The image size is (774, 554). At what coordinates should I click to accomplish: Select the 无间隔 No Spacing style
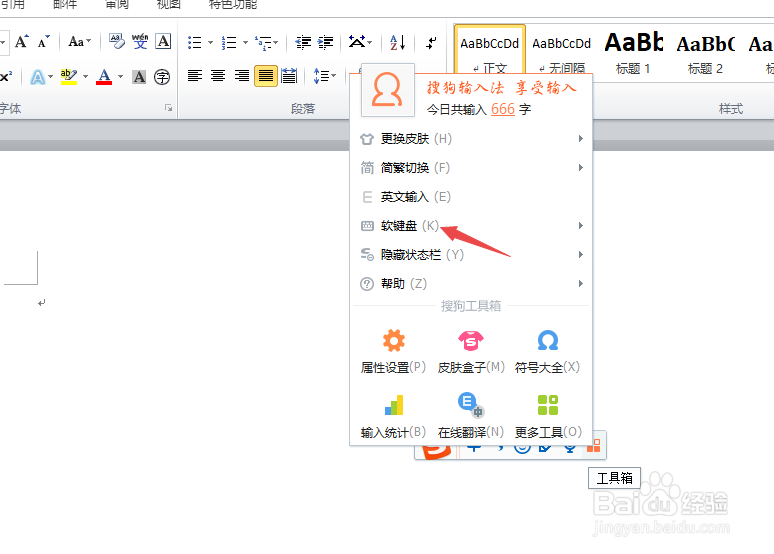[x=562, y=51]
